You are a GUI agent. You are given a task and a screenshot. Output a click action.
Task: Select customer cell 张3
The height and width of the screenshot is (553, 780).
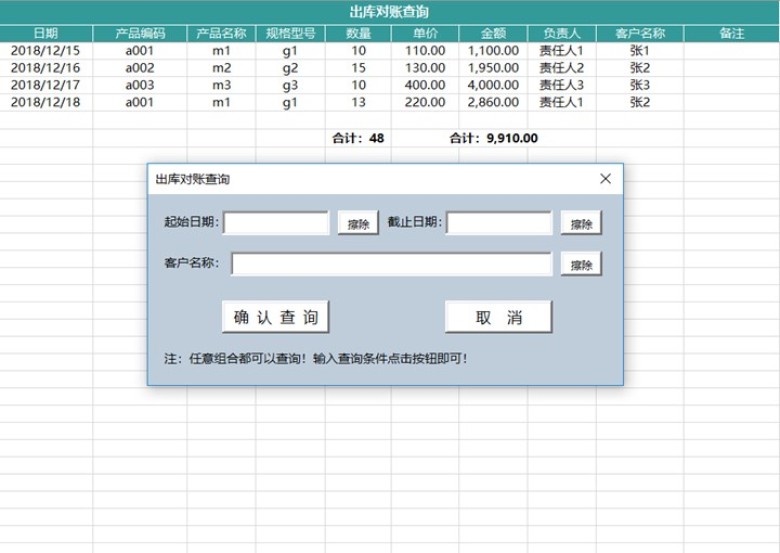[x=640, y=85]
